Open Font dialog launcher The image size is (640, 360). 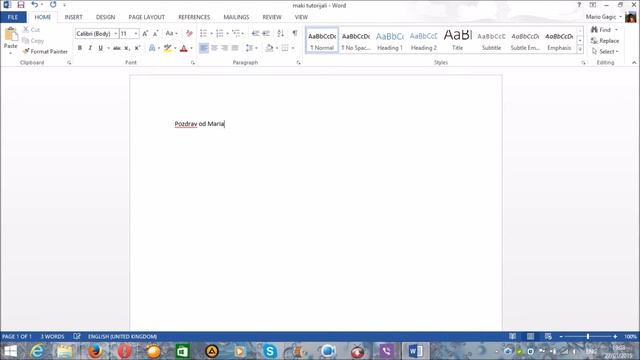(193, 63)
